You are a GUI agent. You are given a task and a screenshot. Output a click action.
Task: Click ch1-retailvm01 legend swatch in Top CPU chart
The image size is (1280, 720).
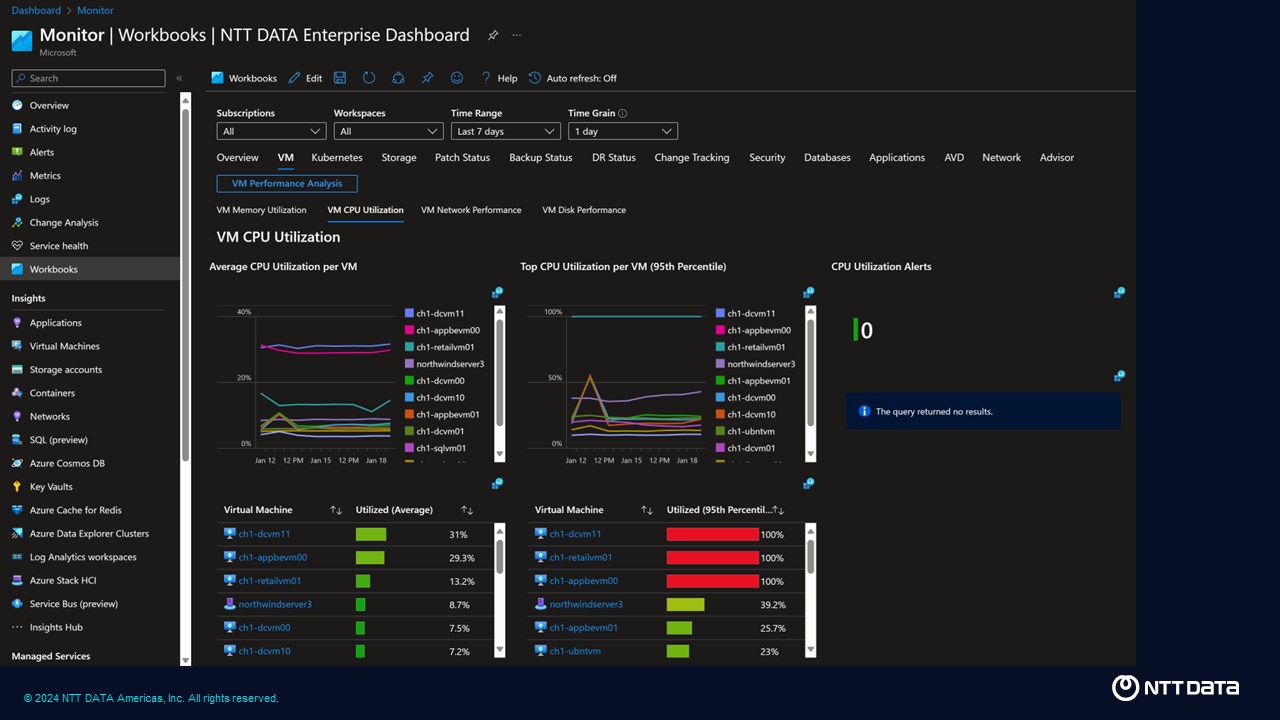click(x=720, y=347)
